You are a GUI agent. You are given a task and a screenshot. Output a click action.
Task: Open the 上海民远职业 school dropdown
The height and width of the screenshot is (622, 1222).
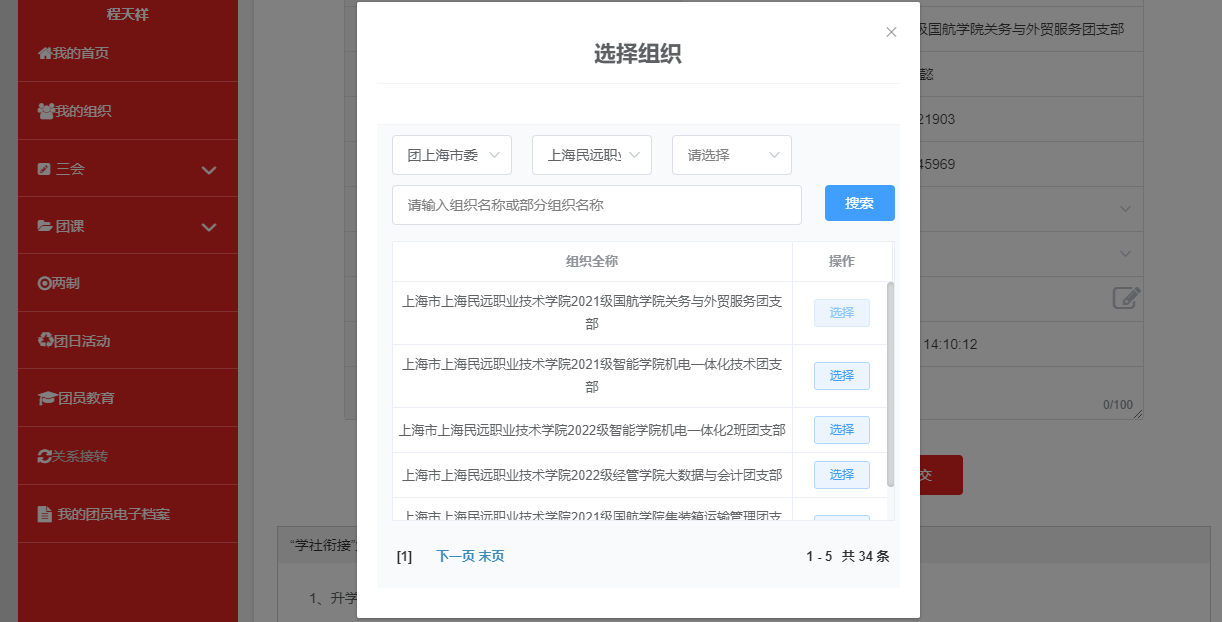click(592, 155)
